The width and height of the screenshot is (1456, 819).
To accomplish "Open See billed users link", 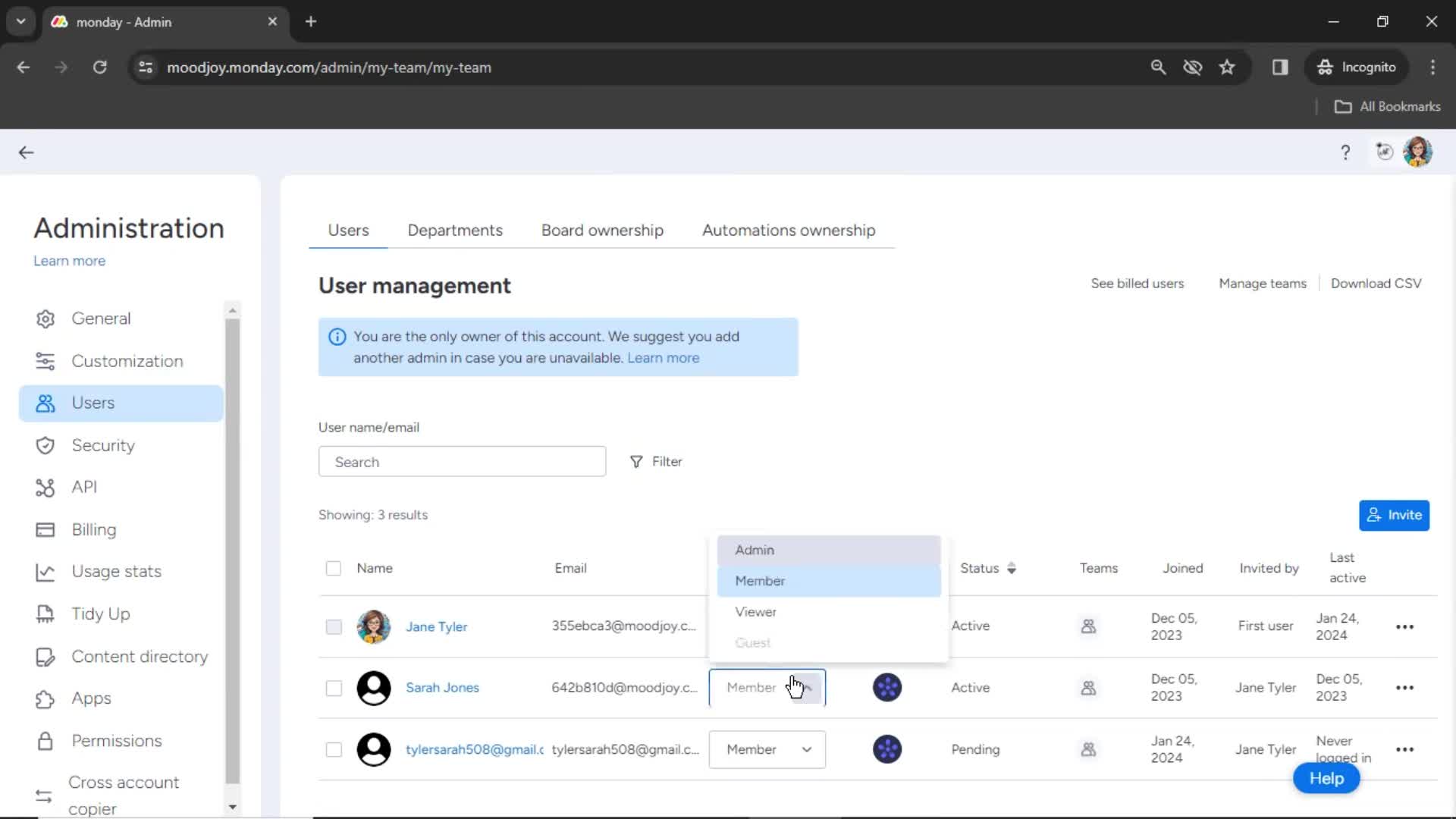I will pos(1137,284).
